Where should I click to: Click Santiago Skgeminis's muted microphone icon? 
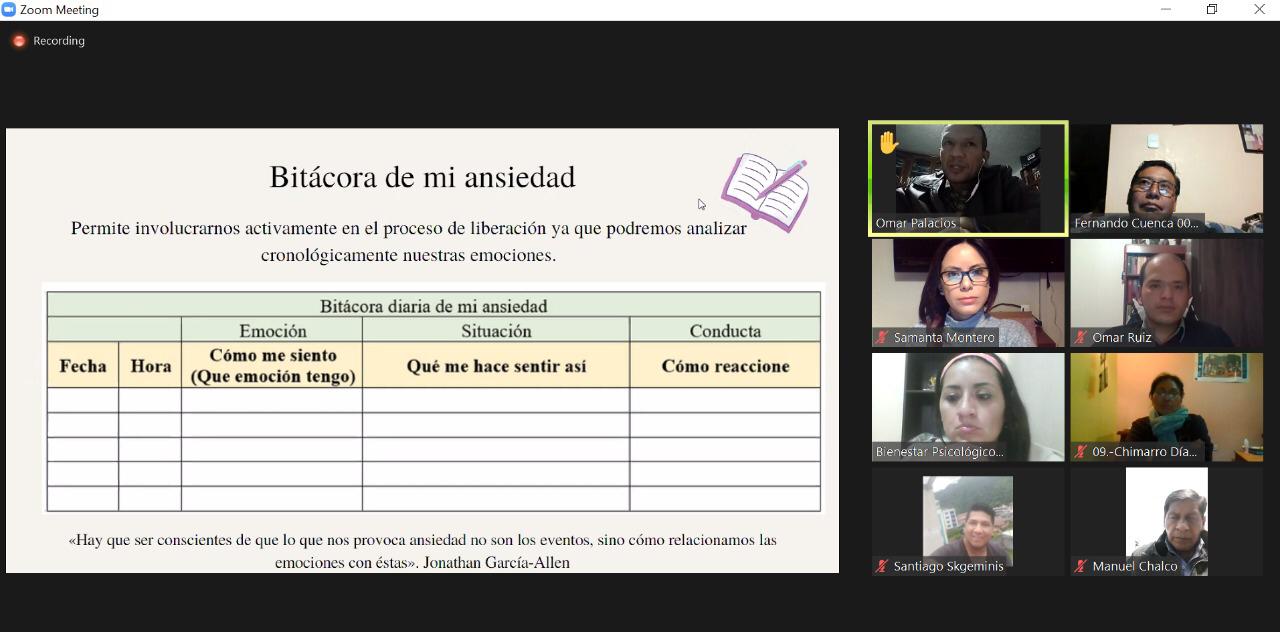point(881,566)
